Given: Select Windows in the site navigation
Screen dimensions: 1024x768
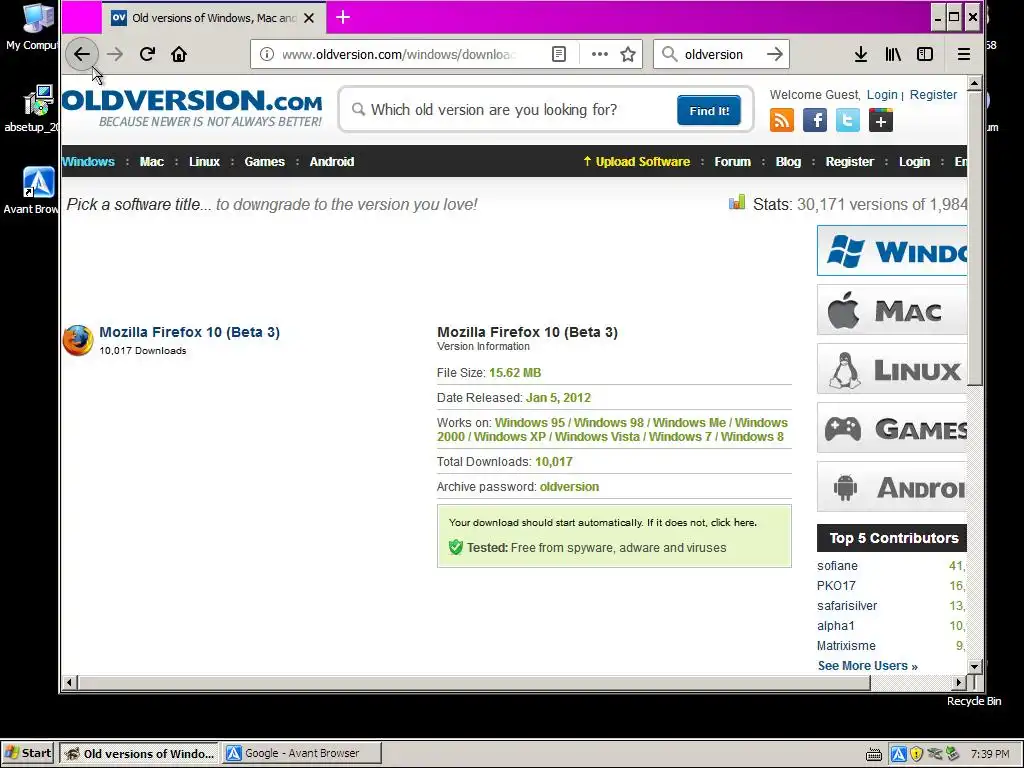Looking at the screenshot, I should [89, 162].
